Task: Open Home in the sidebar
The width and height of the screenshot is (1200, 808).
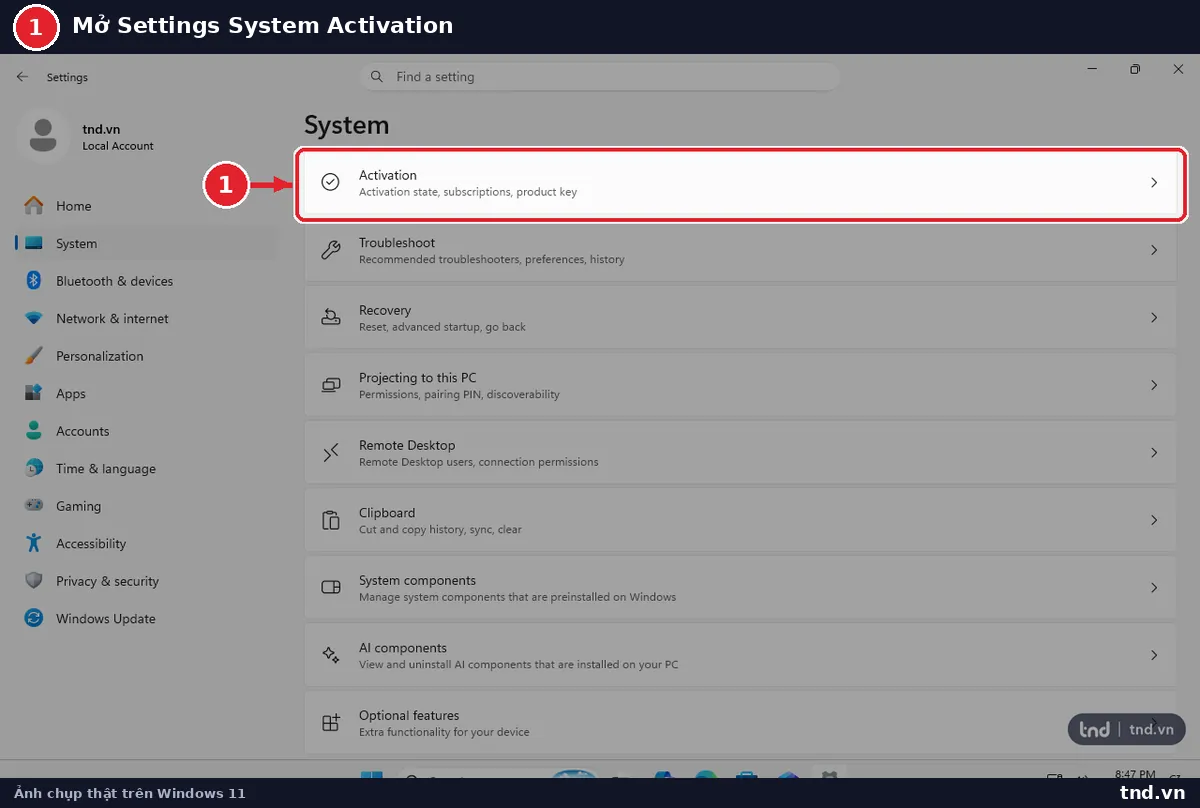Action: pos(74,206)
